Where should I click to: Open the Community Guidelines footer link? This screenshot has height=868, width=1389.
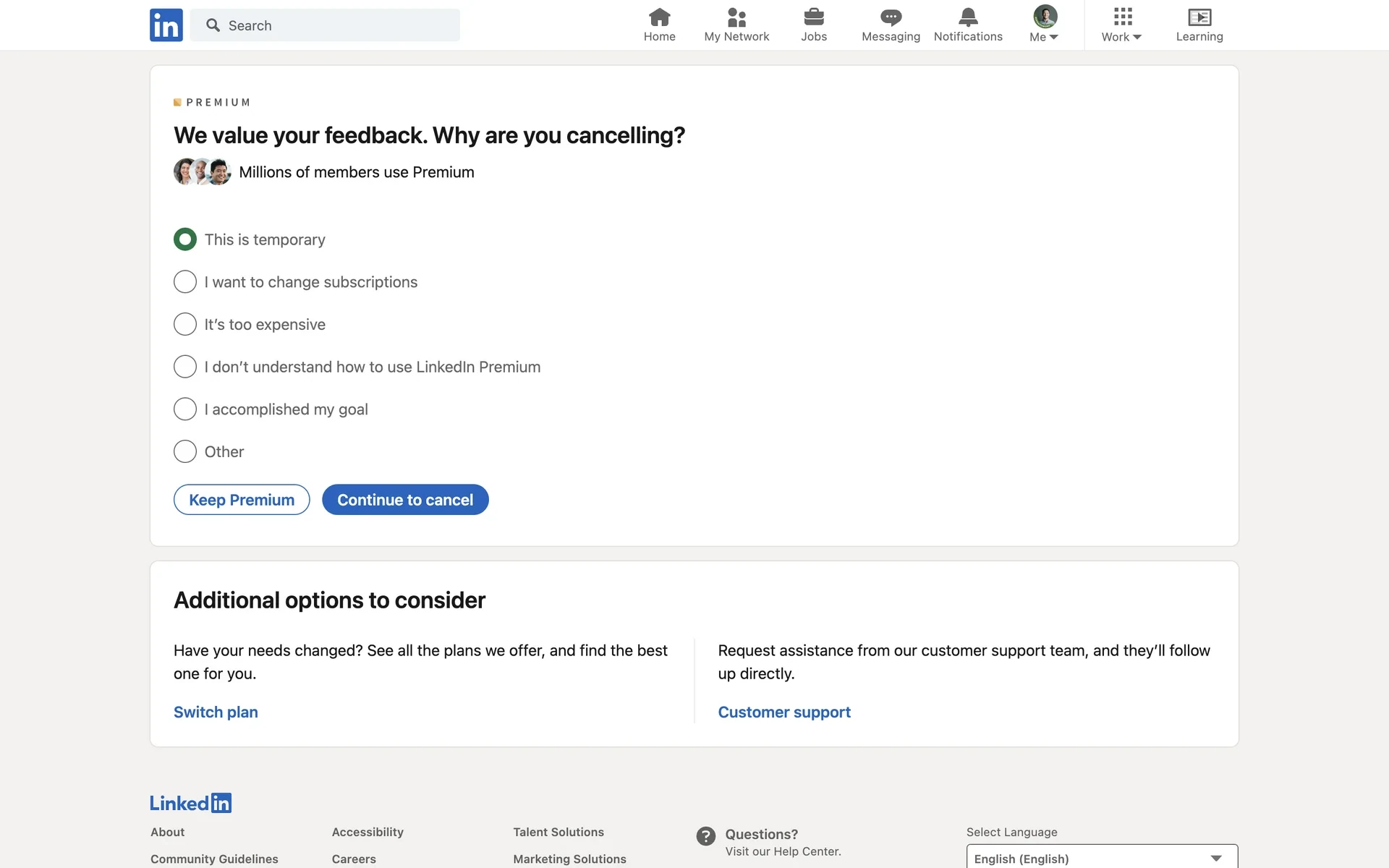click(214, 859)
